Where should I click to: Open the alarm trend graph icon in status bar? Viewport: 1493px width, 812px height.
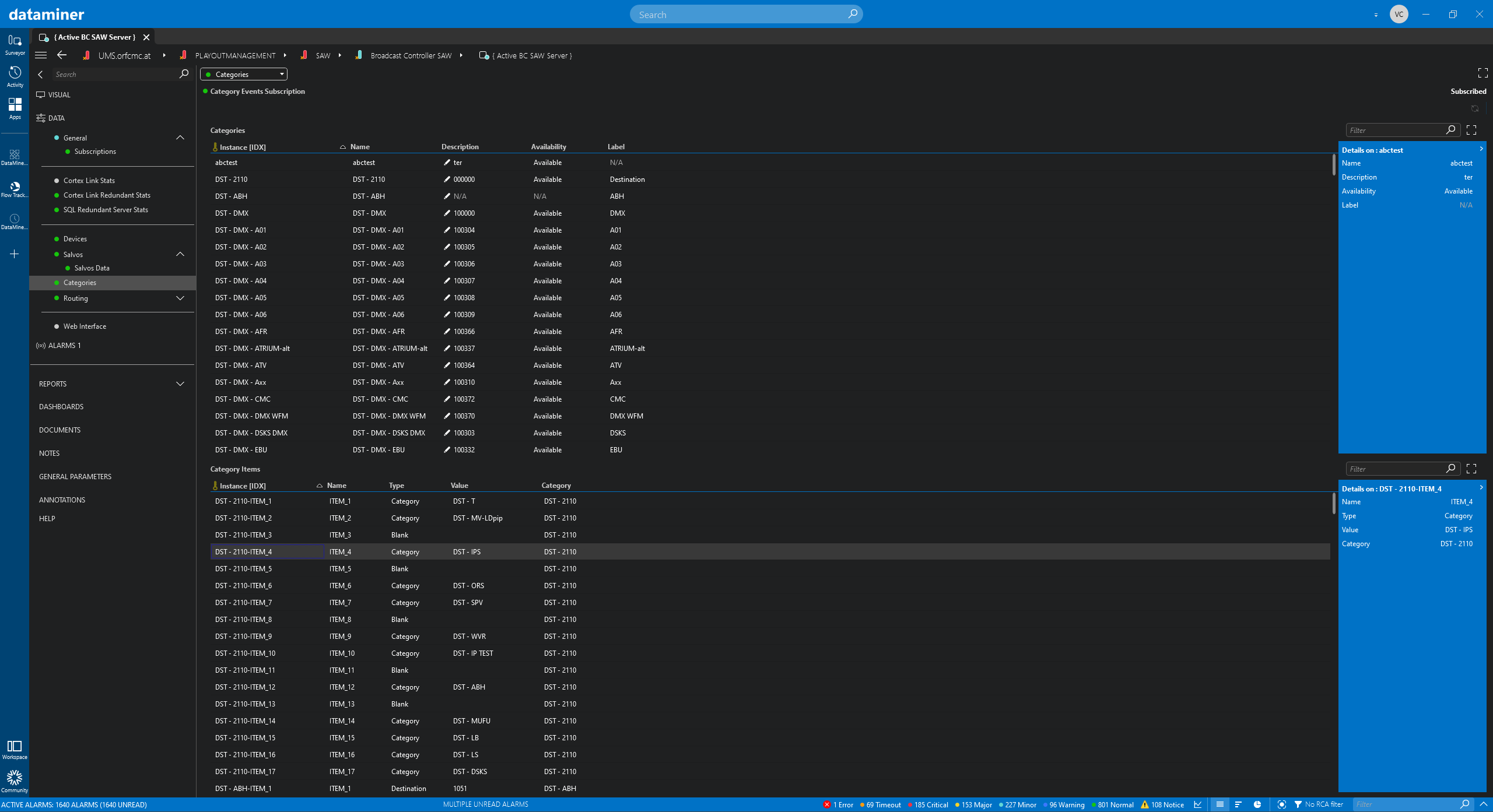[1198, 804]
